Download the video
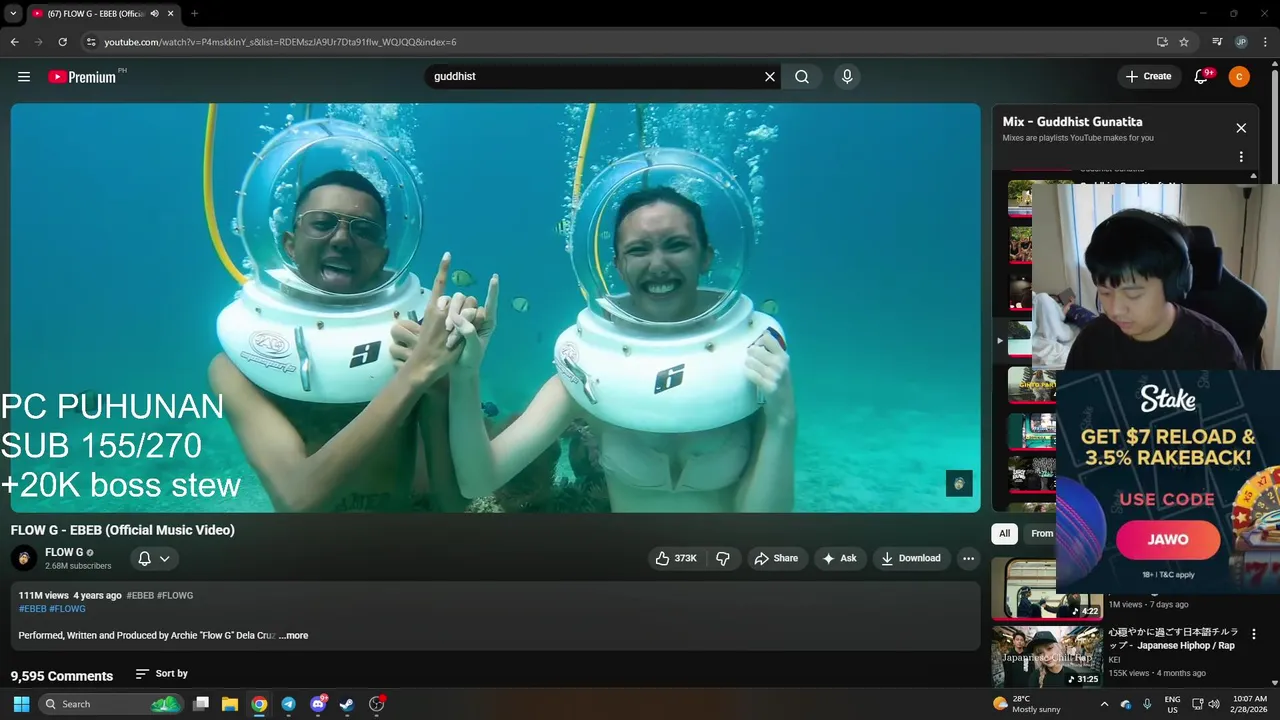This screenshot has width=1280, height=720. click(x=910, y=558)
